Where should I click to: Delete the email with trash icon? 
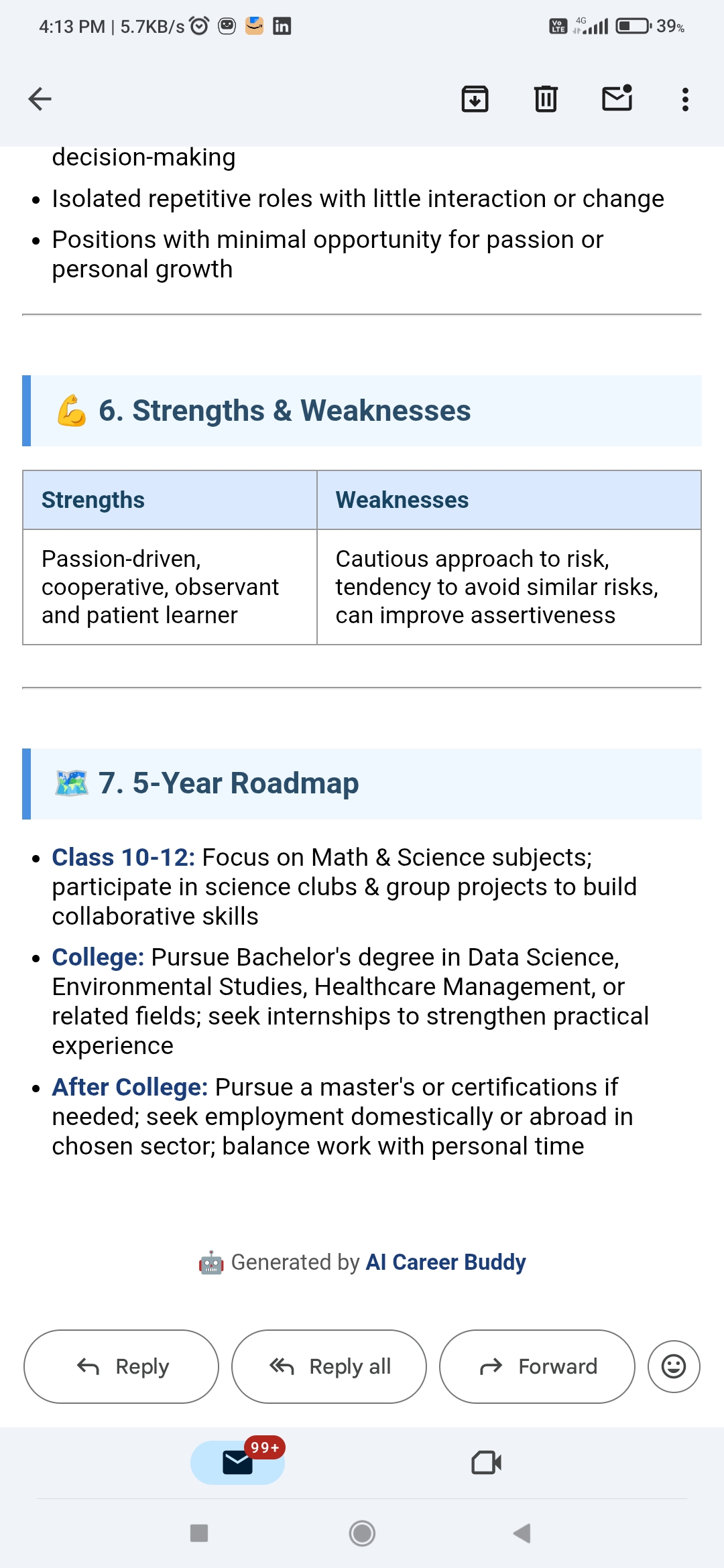(x=546, y=99)
